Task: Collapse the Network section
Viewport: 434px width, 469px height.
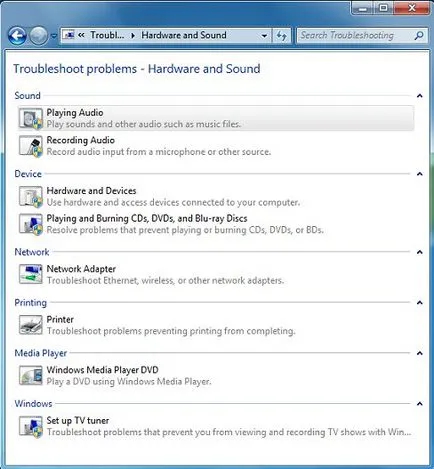Action: click(420, 252)
